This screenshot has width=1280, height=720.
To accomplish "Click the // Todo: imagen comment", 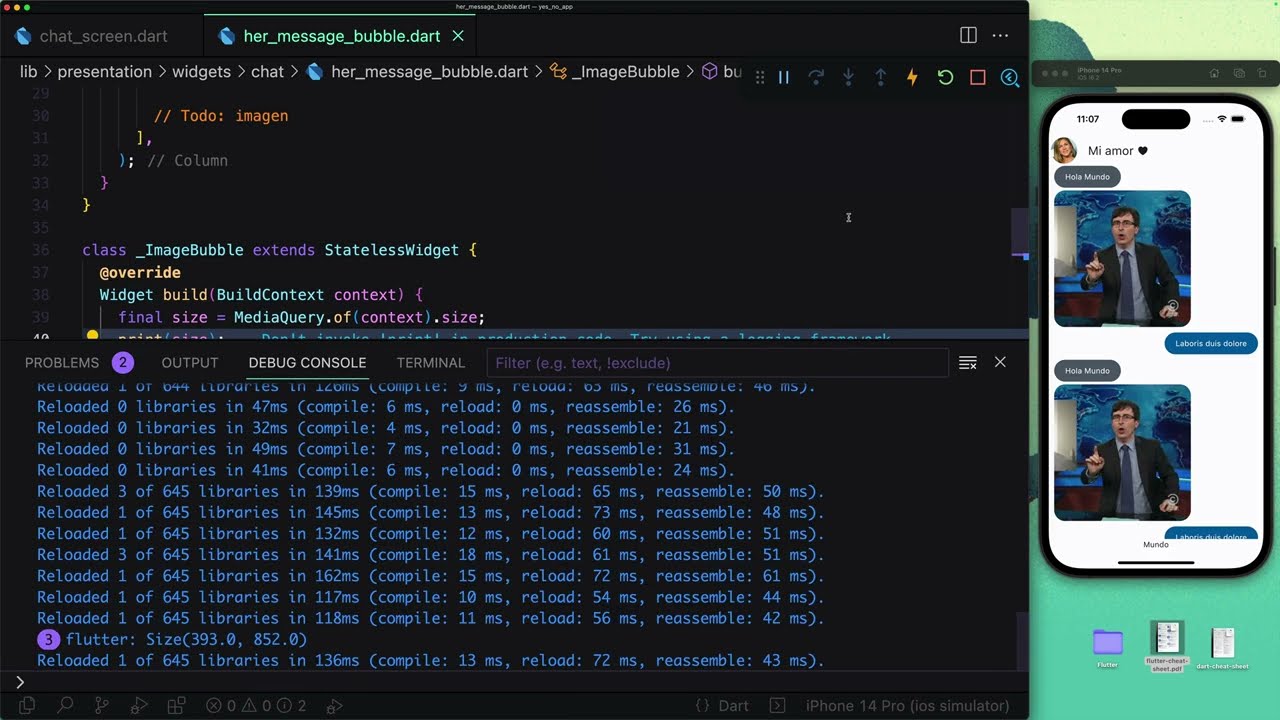I will (x=221, y=116).
